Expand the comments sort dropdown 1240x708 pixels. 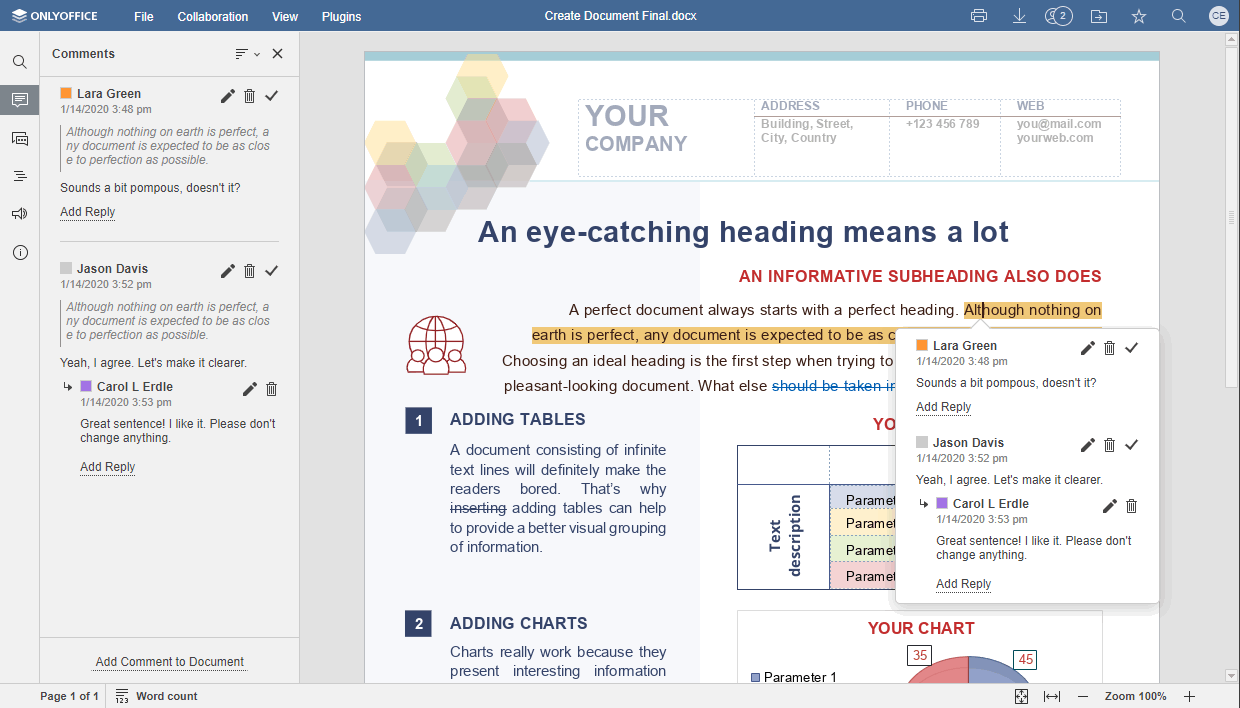[x=247, y=54]
